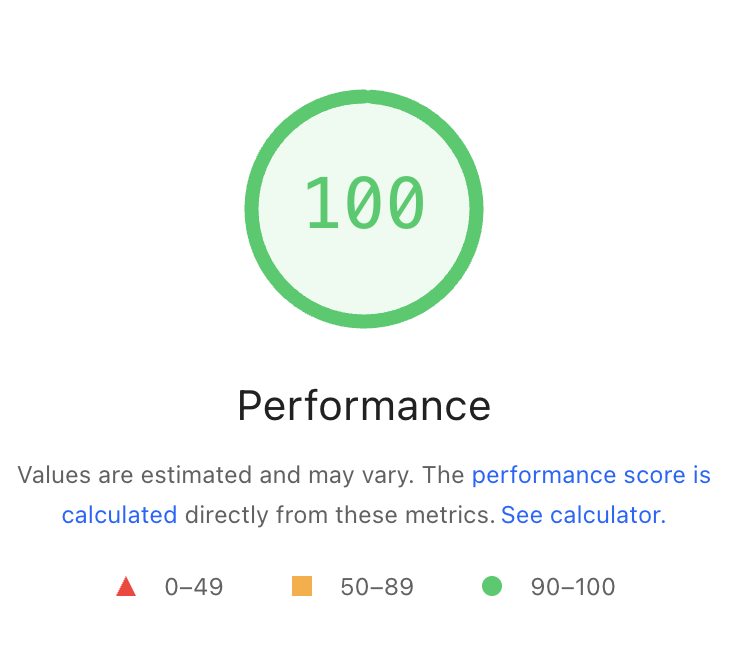Click the Performance category heading

tap(364, 406)
